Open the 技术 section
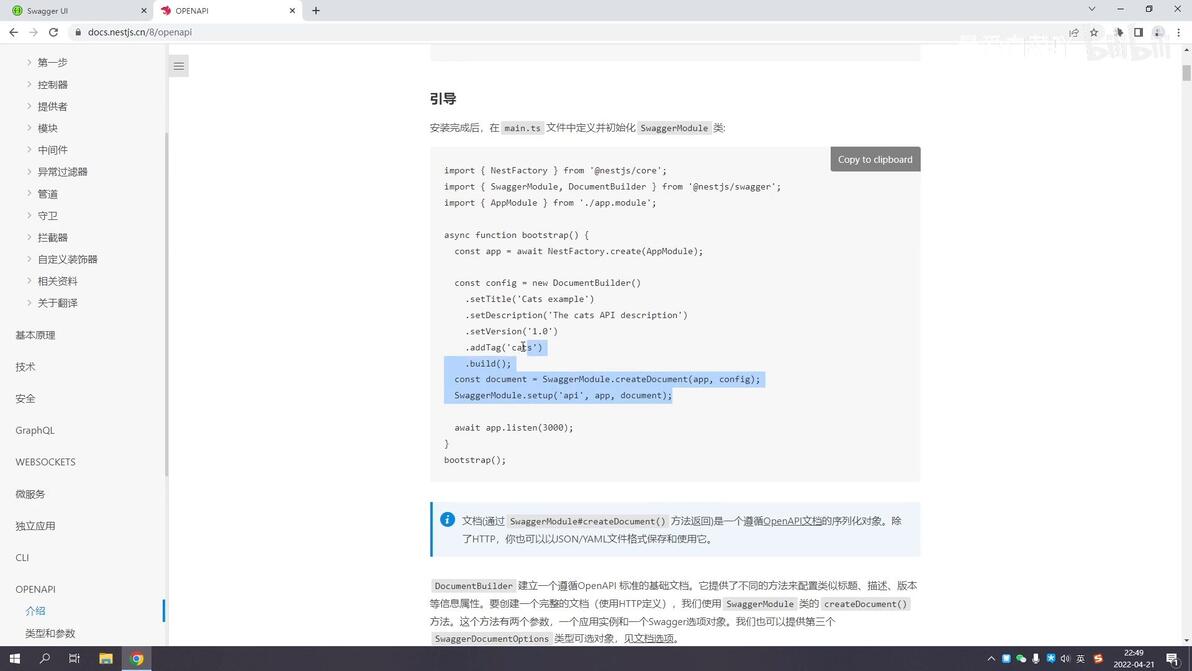Screen dimensions: 1192x671 [x=25, y=366]
